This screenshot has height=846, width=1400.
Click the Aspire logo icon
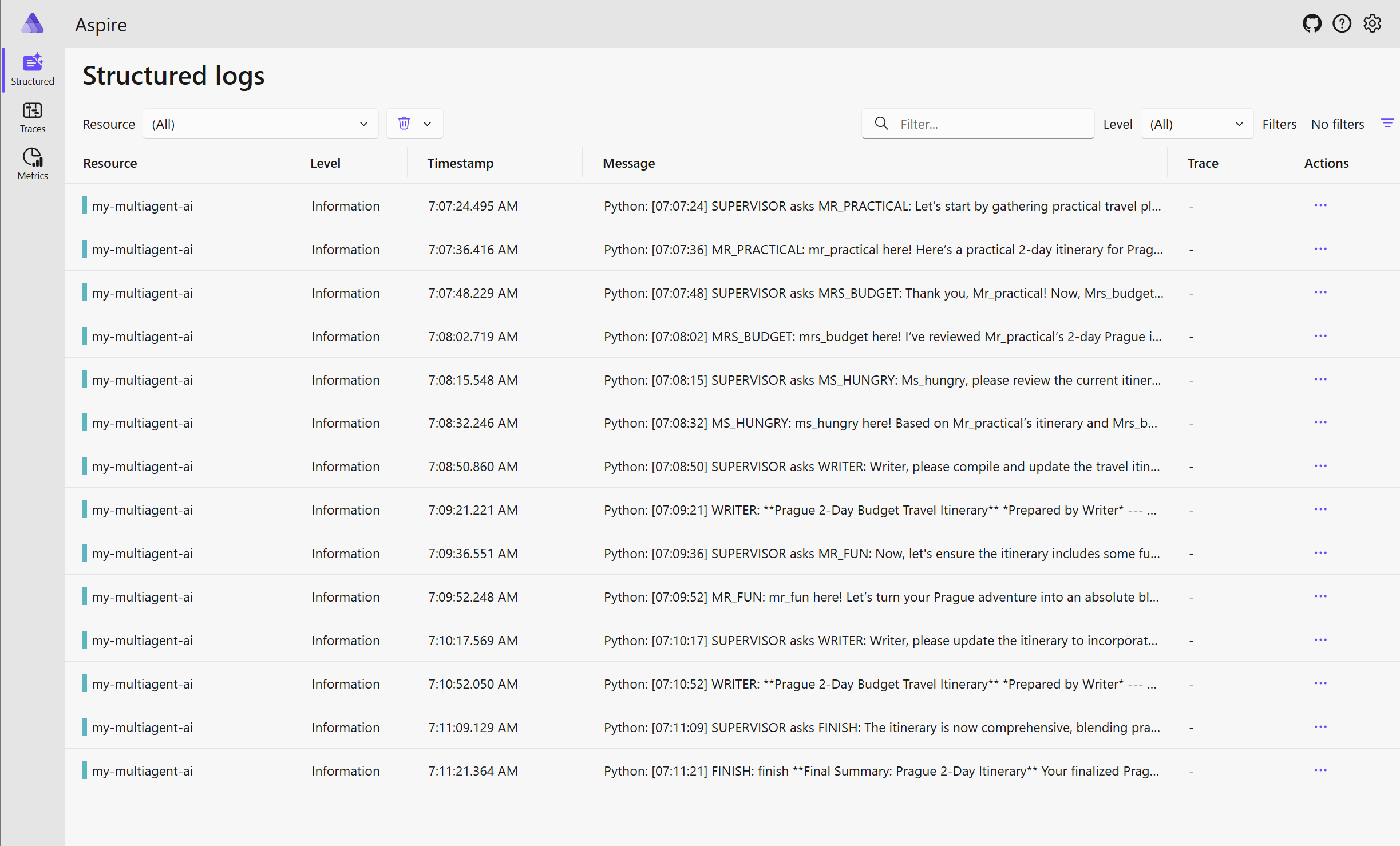click(x=33, y=23)
